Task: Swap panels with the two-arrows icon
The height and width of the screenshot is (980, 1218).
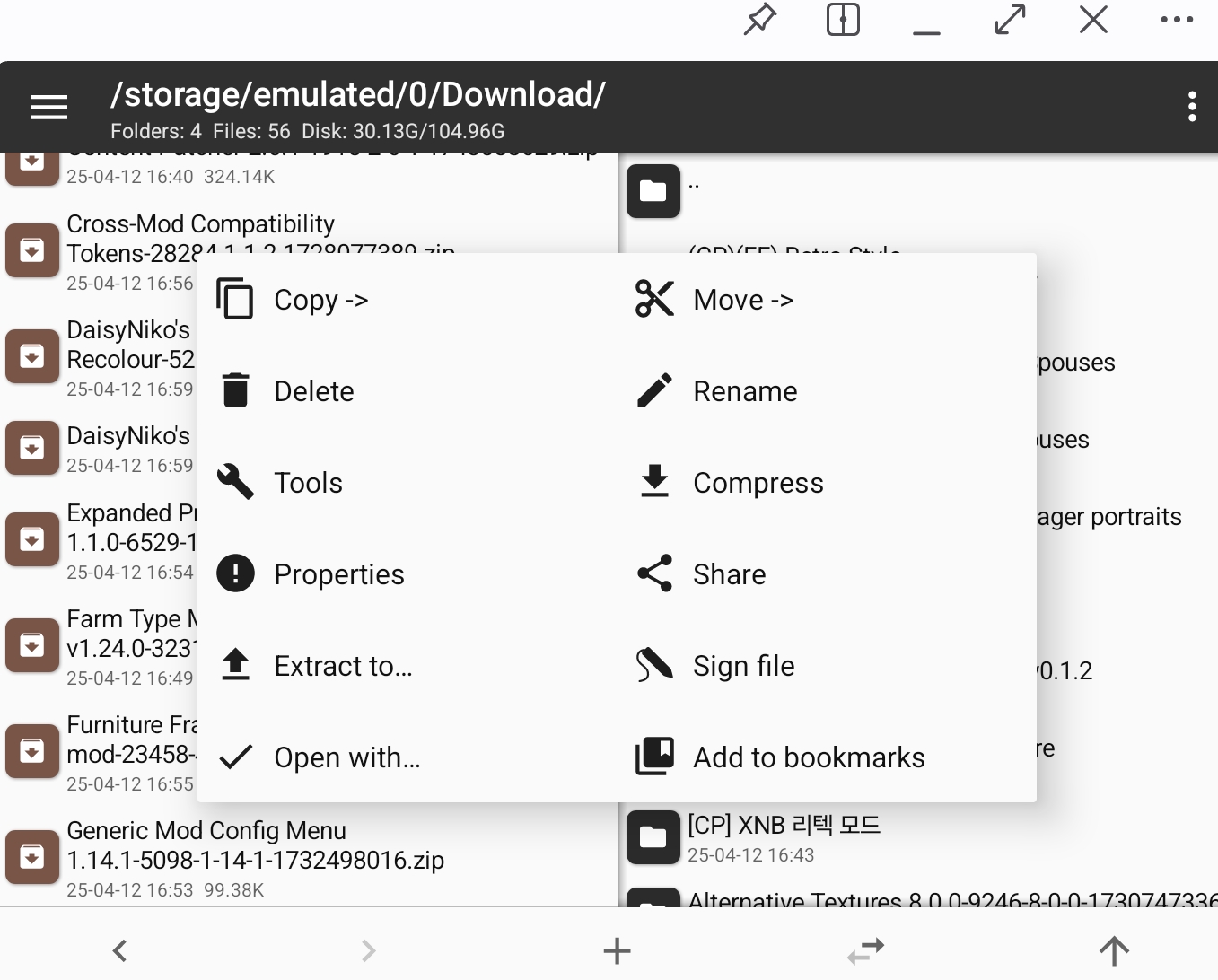Action: coord(866,950)
